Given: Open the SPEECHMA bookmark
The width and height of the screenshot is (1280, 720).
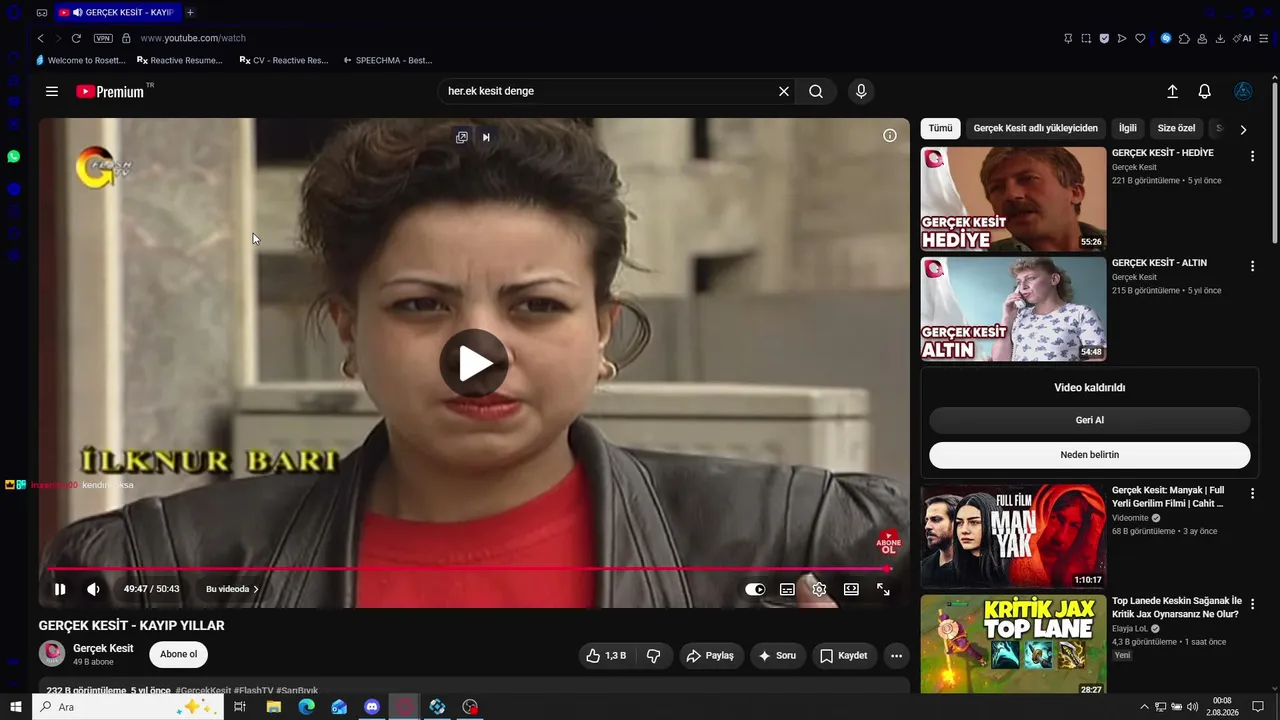Looking at the screenshot, I should [387, 60].
